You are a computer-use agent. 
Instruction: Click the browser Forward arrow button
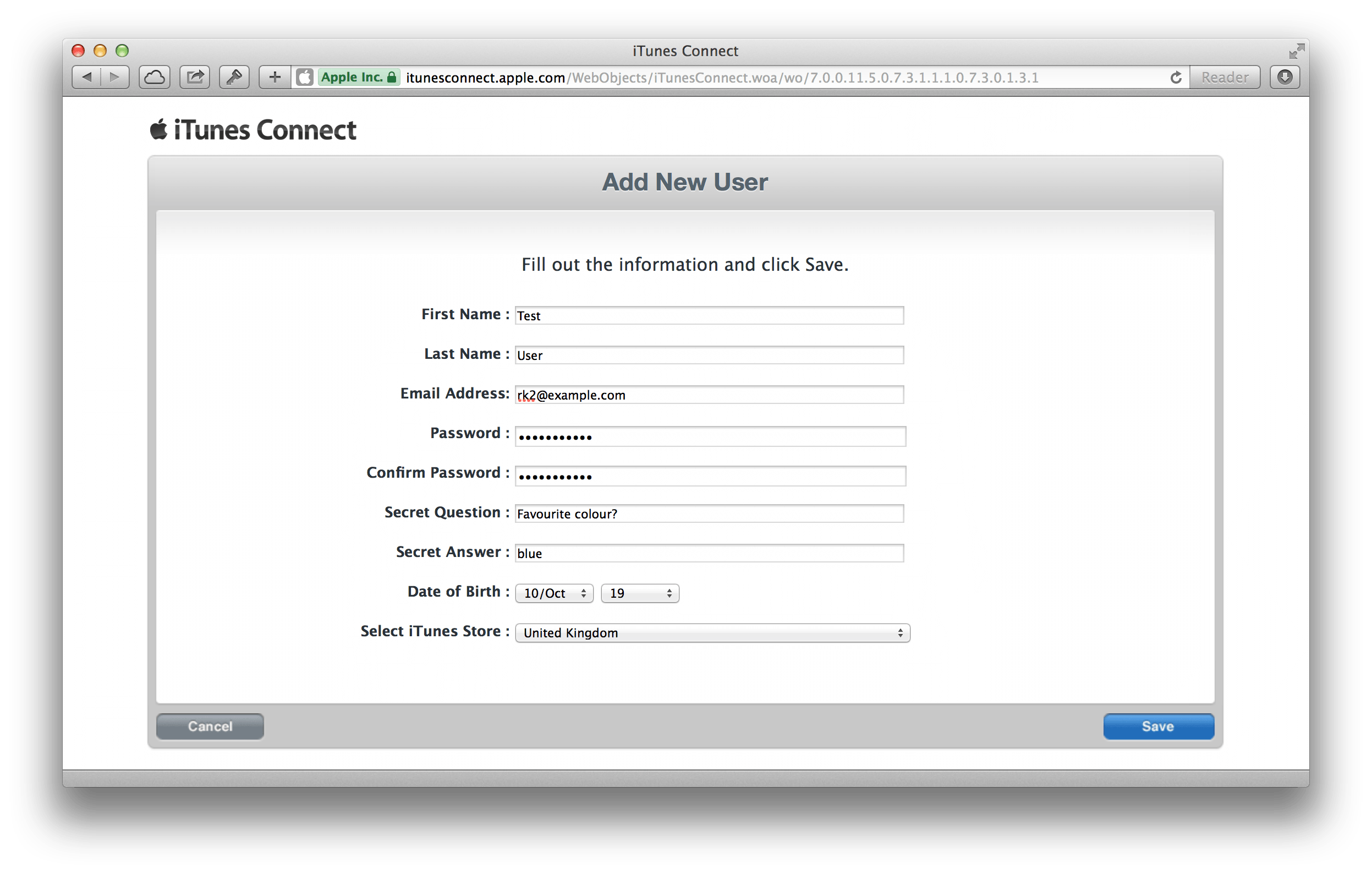(114, 78)
